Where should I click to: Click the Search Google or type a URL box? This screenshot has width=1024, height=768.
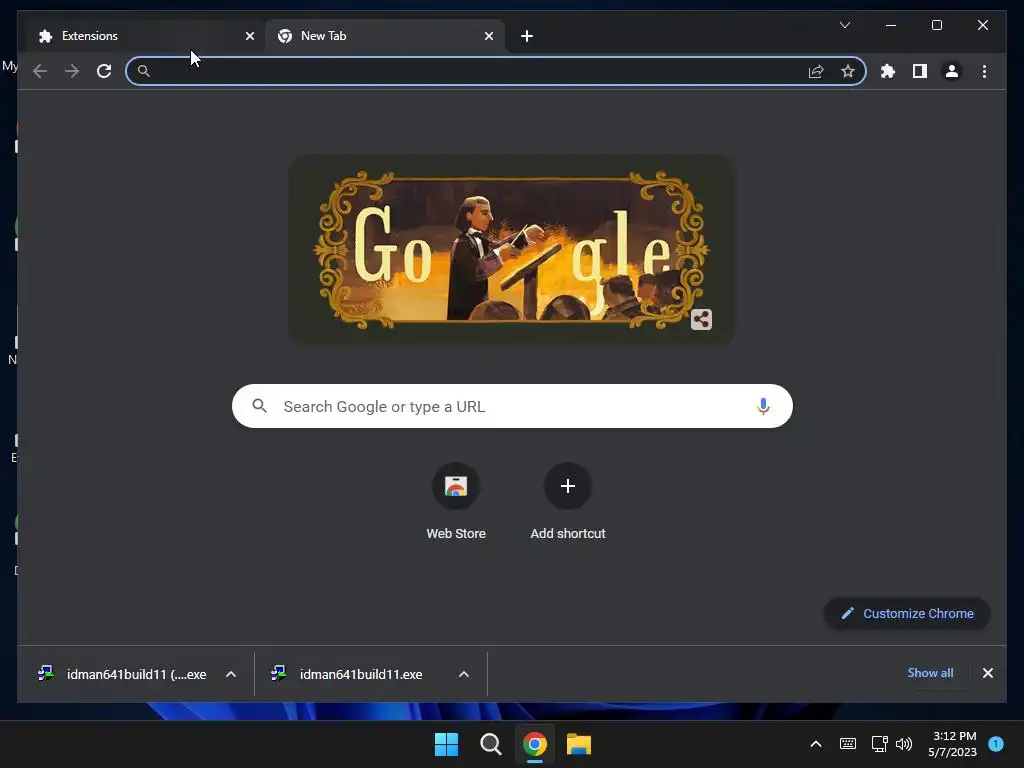tap(512, 406)
